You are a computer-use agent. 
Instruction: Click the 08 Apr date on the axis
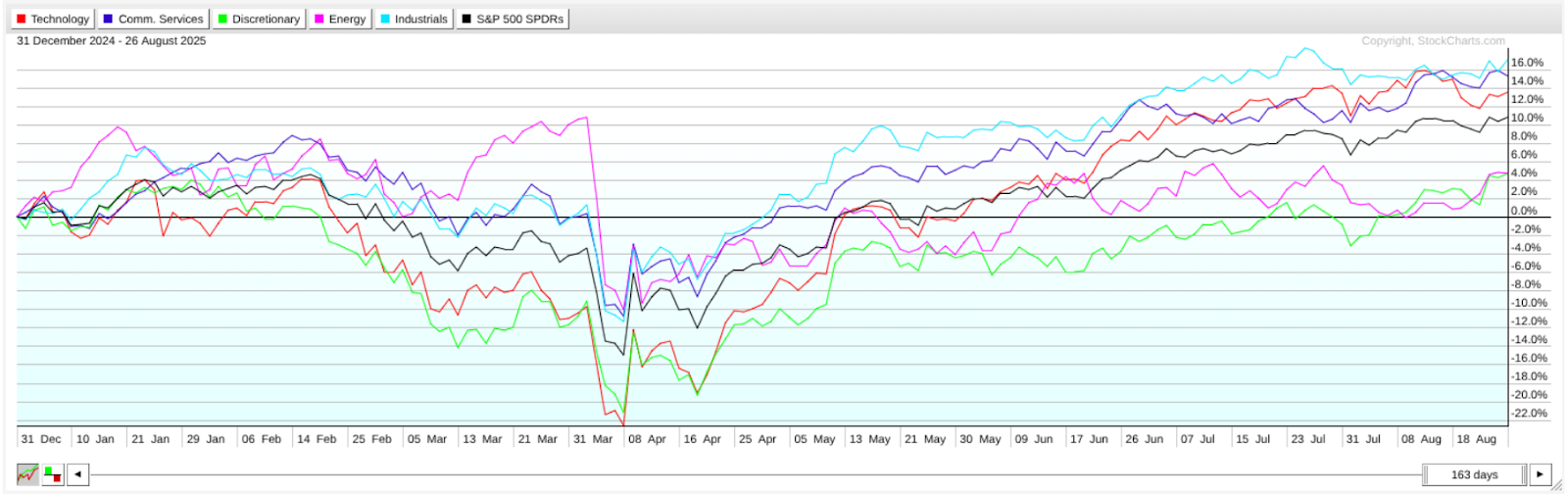click(x=647, y=439)
